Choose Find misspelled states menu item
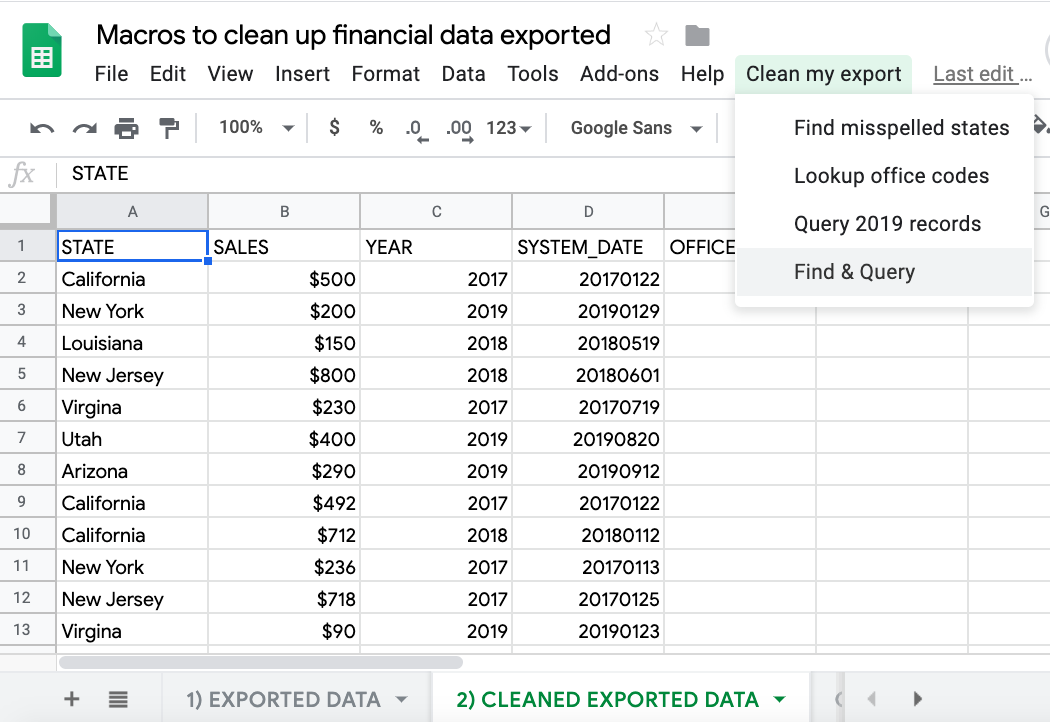This screenshot has width=1050, height=722. (901, 128)
